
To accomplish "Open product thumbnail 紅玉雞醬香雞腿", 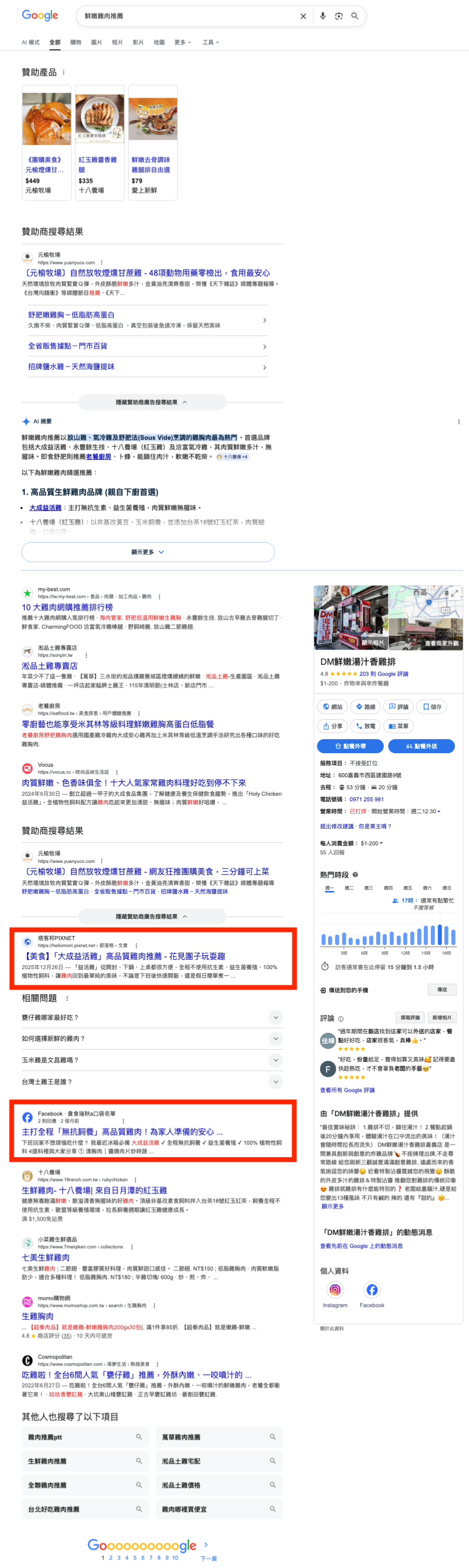I will [100, 118].
